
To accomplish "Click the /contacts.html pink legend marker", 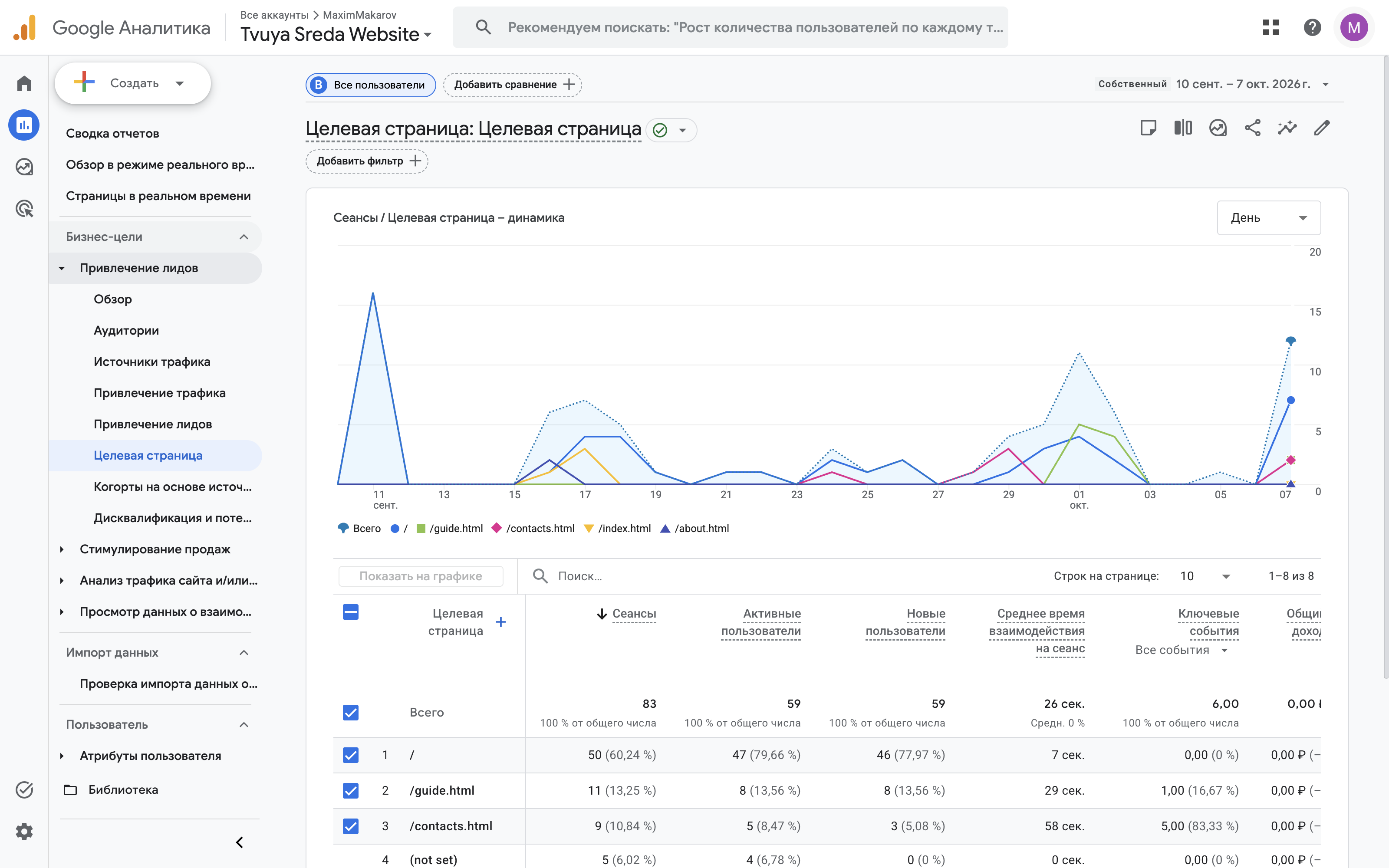I will tap(497, 528).
